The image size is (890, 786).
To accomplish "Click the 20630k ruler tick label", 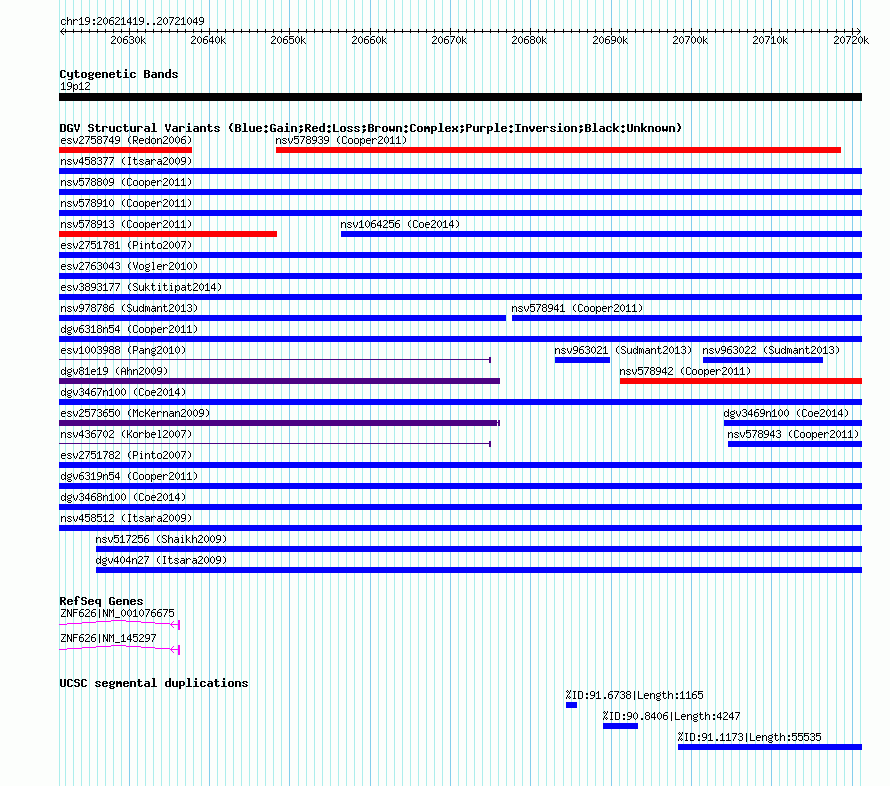I will 128,40.
